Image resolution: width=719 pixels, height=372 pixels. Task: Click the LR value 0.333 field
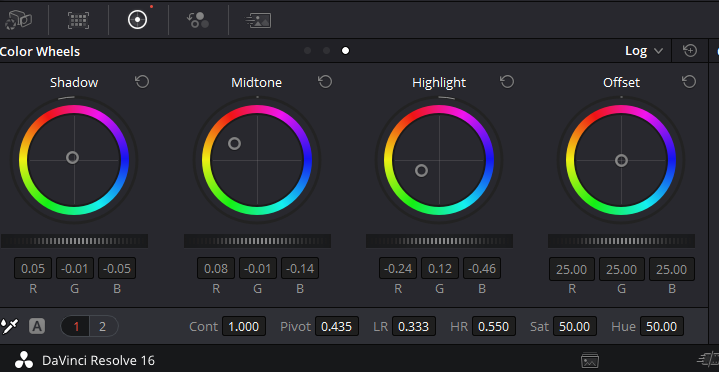pyautogui.click(x=414, y=327)
